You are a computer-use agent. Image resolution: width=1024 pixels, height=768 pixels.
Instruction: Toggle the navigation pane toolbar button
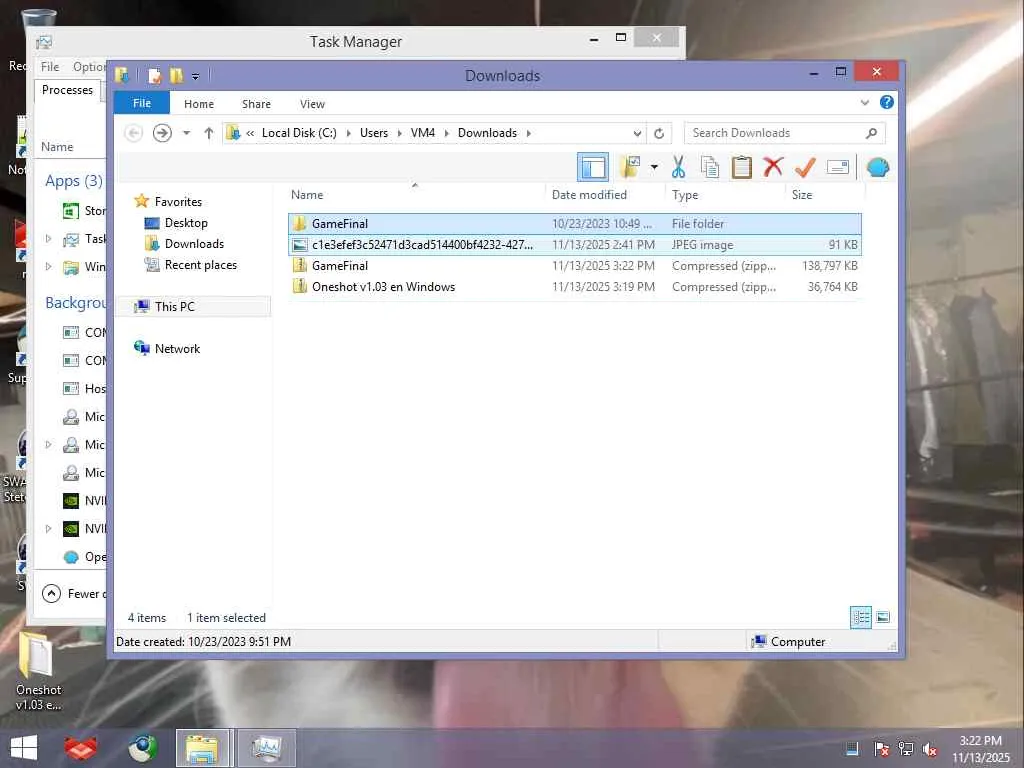click(x=592, y=168)
